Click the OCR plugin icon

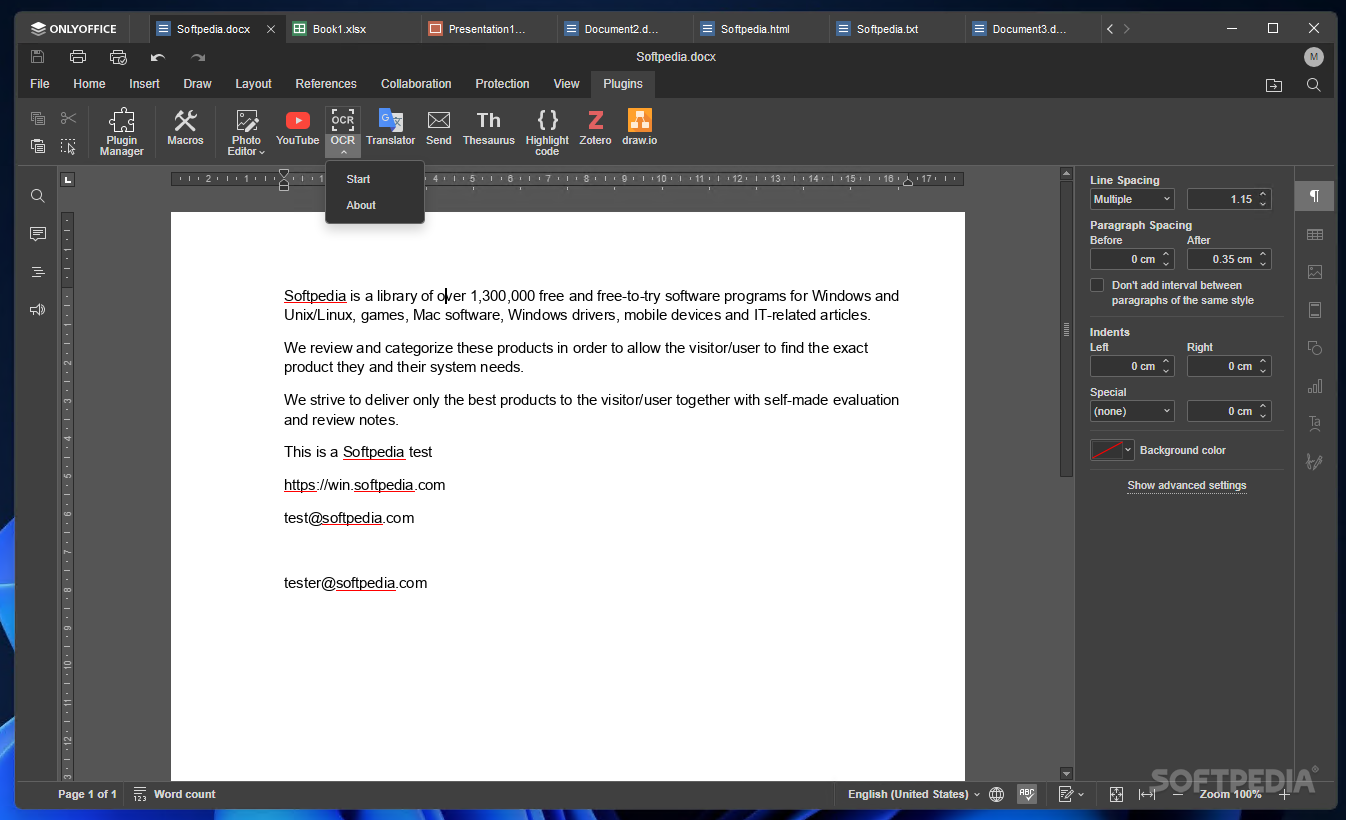point(343,120)
